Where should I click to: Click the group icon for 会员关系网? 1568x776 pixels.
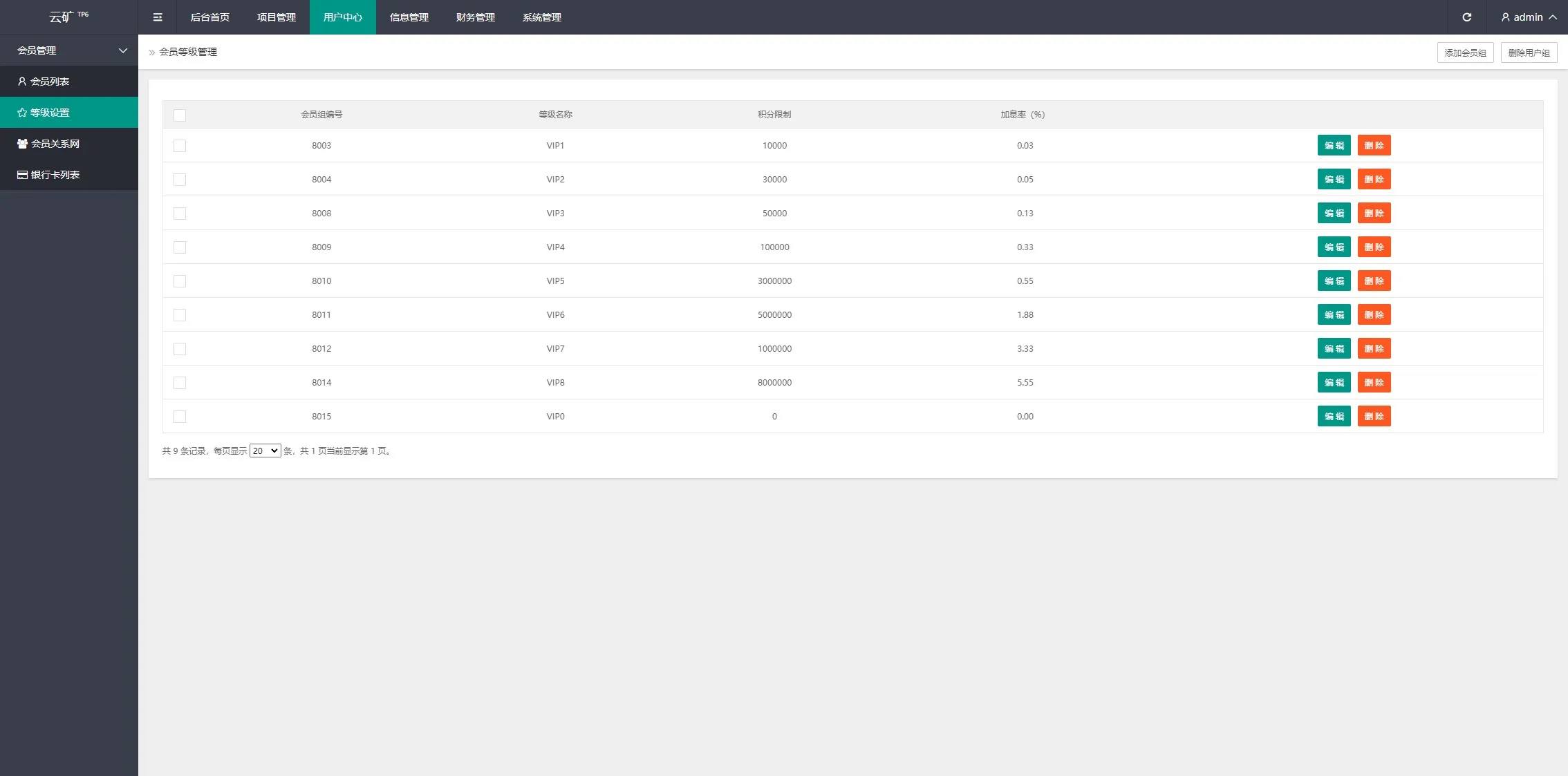[x=22, y=144]
